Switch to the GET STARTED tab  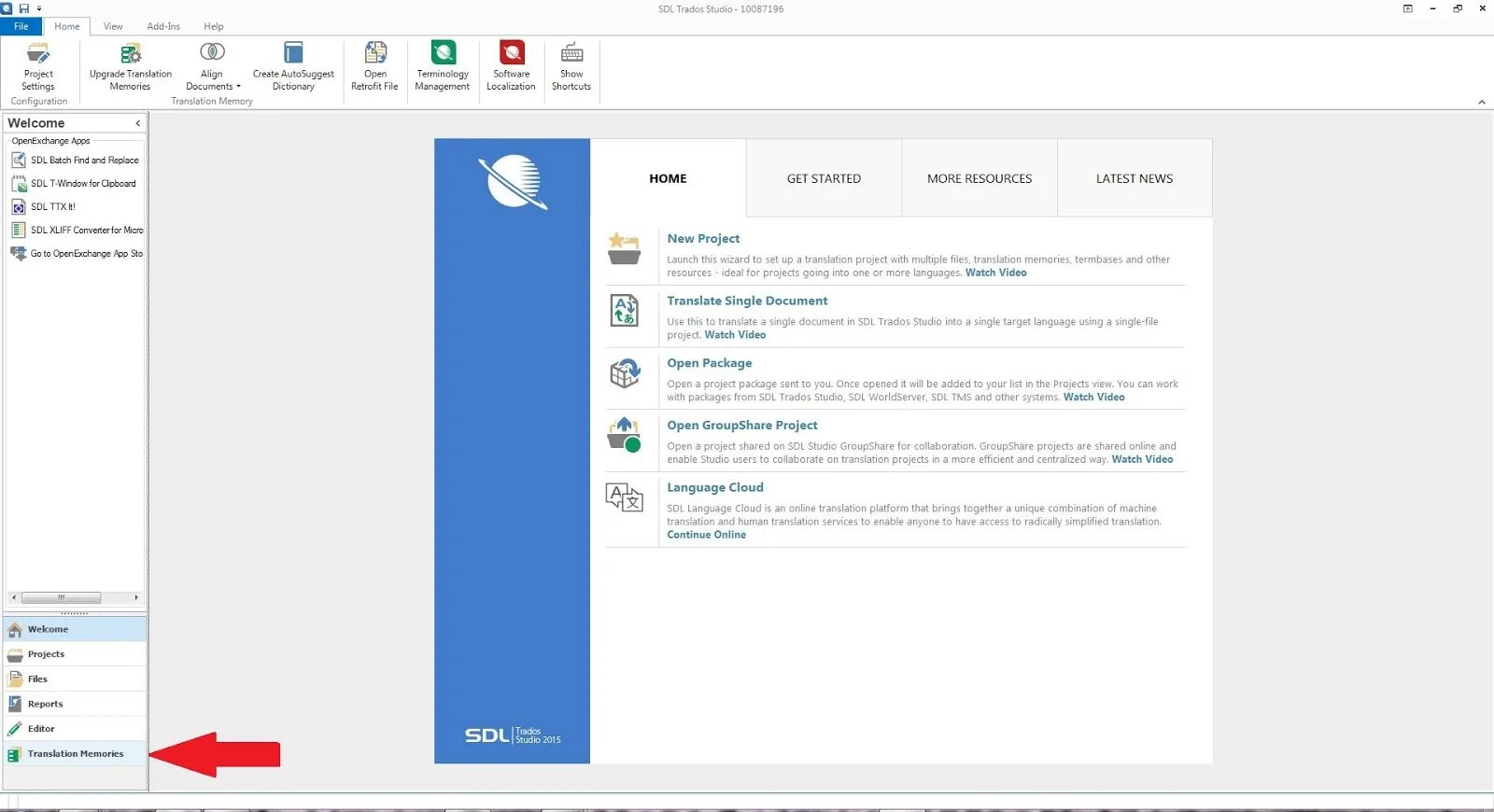pos(824,178)
